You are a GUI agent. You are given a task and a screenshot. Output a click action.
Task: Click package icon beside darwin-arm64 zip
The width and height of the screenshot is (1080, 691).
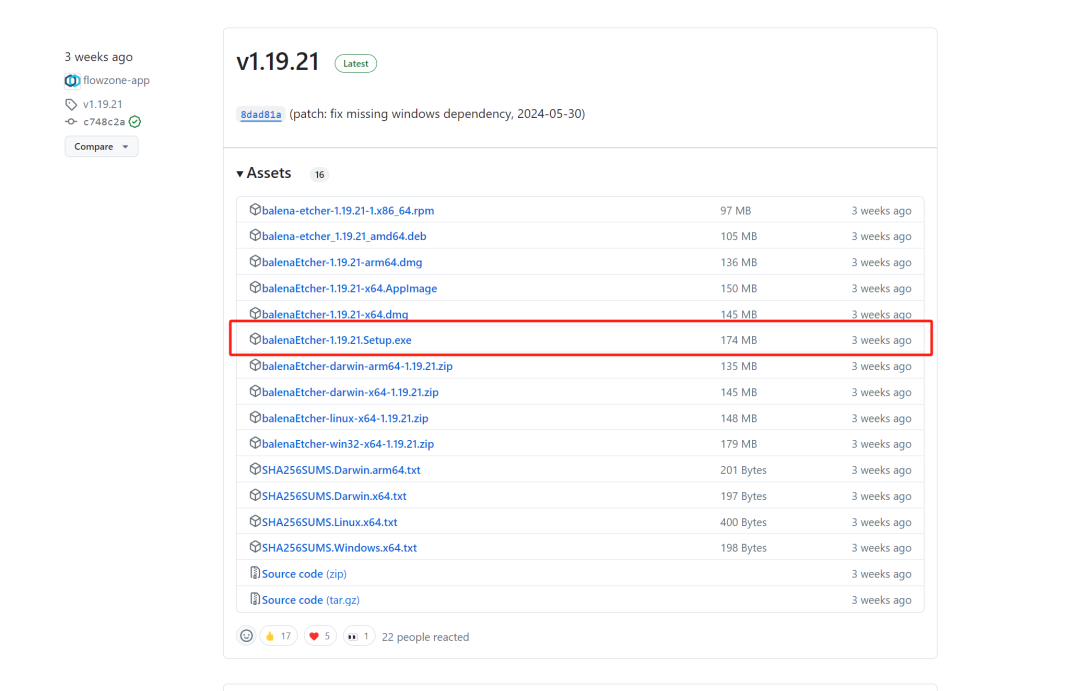255,365
